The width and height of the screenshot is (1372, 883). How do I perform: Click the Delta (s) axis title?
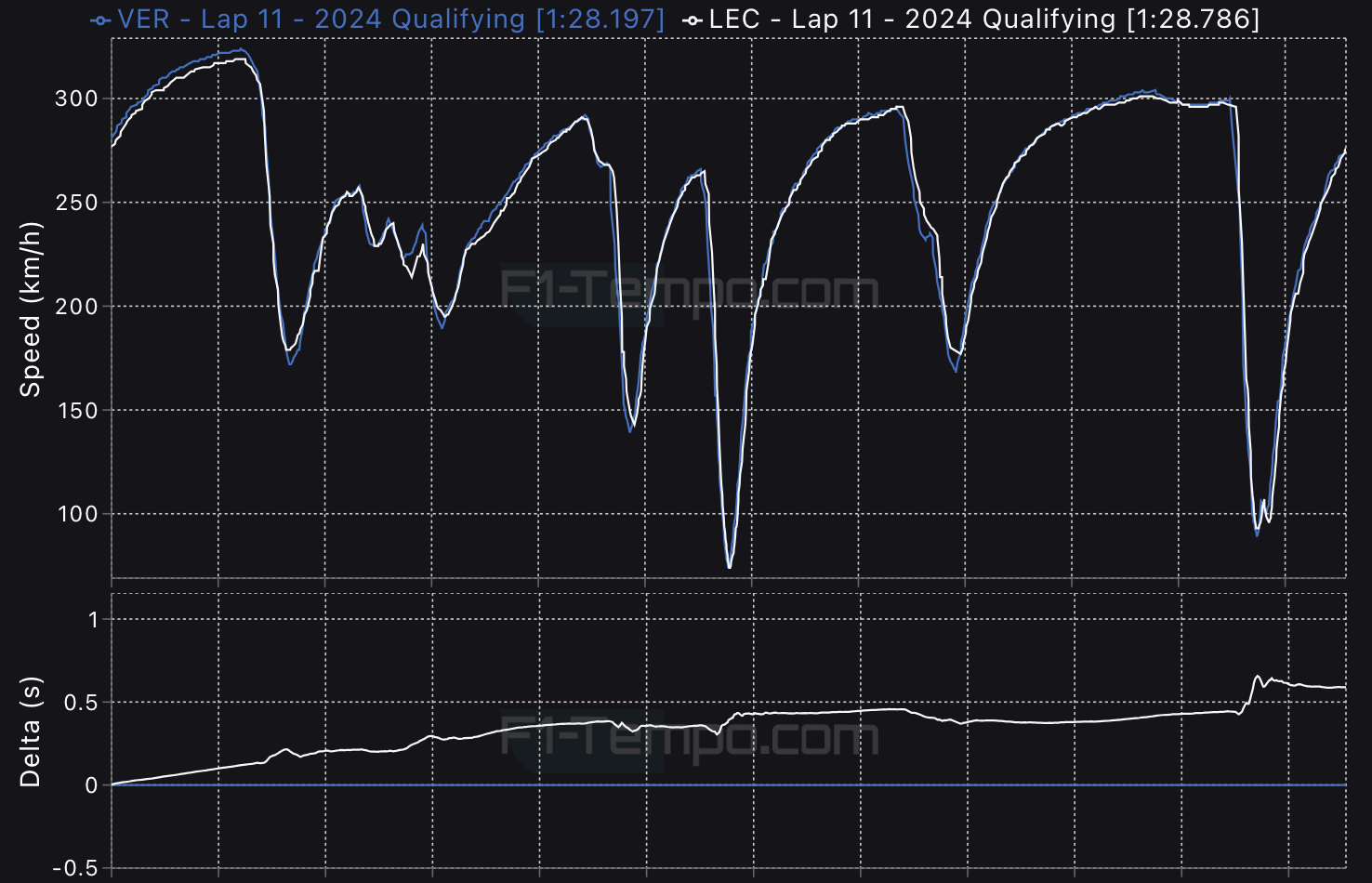coord(31,732)
